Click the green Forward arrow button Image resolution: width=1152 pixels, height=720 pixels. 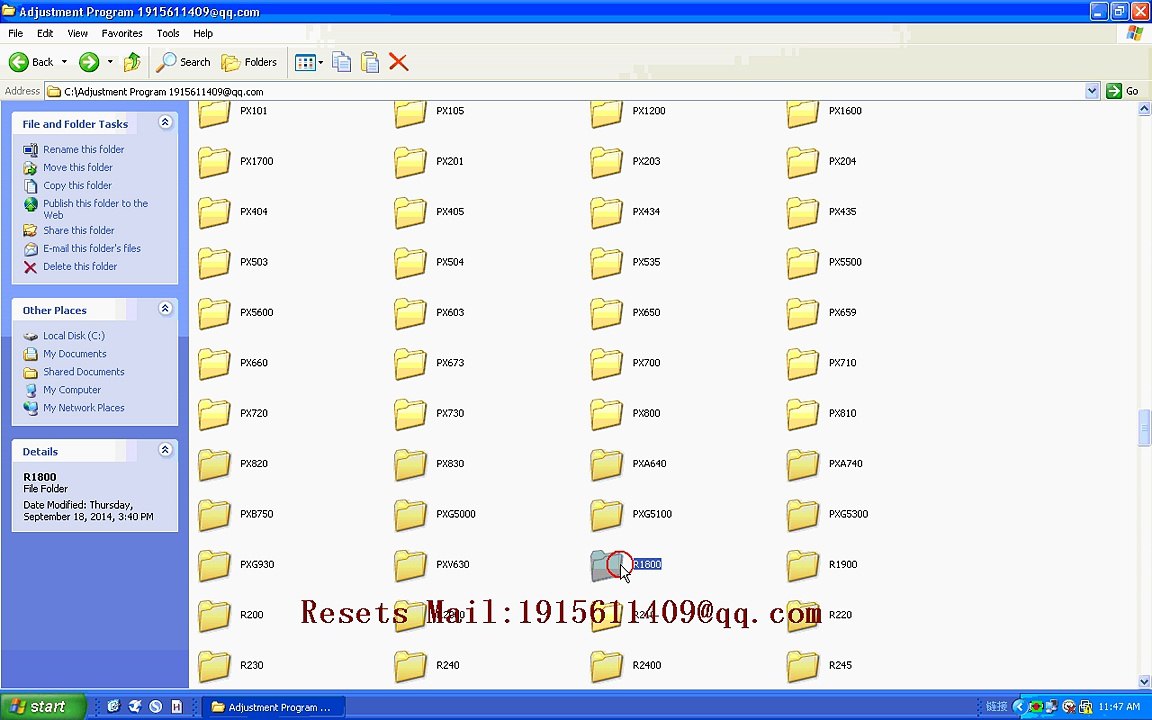click(x=89, y=62)
